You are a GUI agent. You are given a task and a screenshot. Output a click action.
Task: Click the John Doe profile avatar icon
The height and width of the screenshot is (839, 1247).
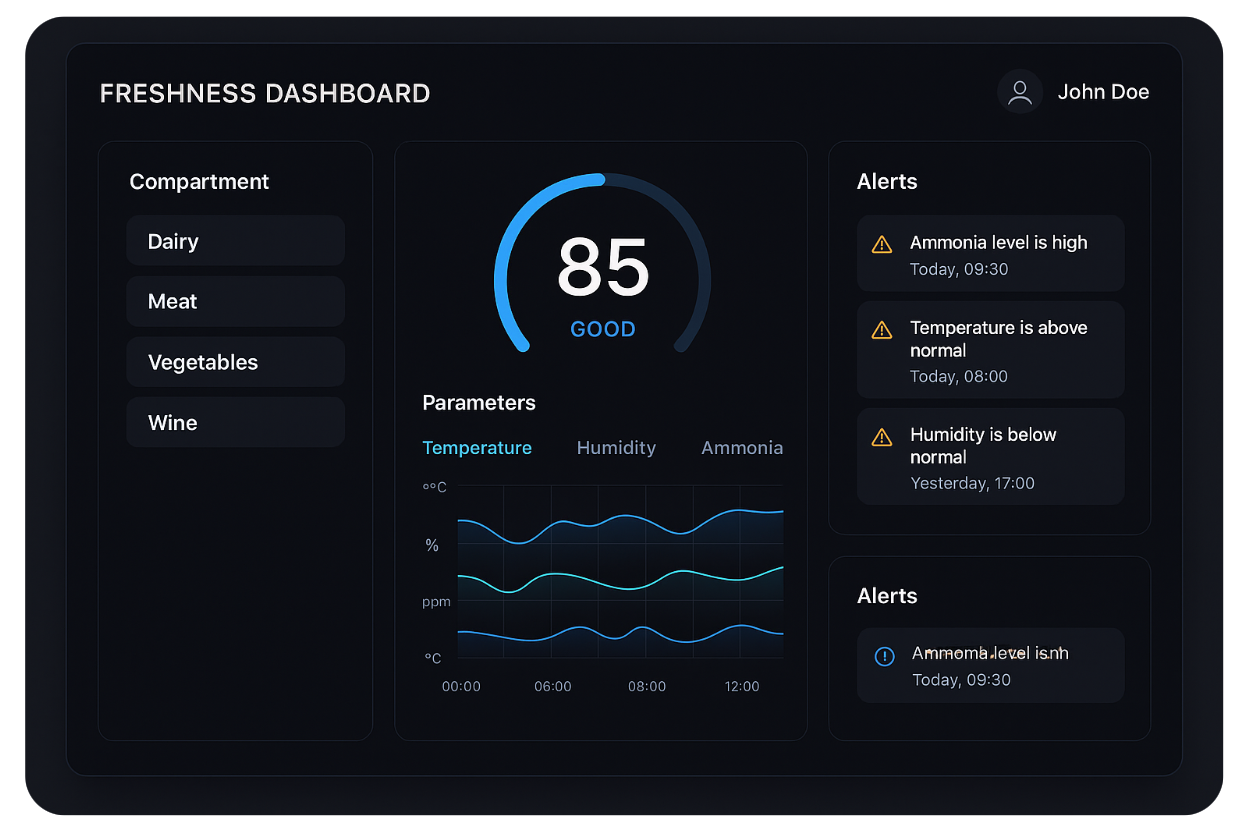(x=1019, y=92)
